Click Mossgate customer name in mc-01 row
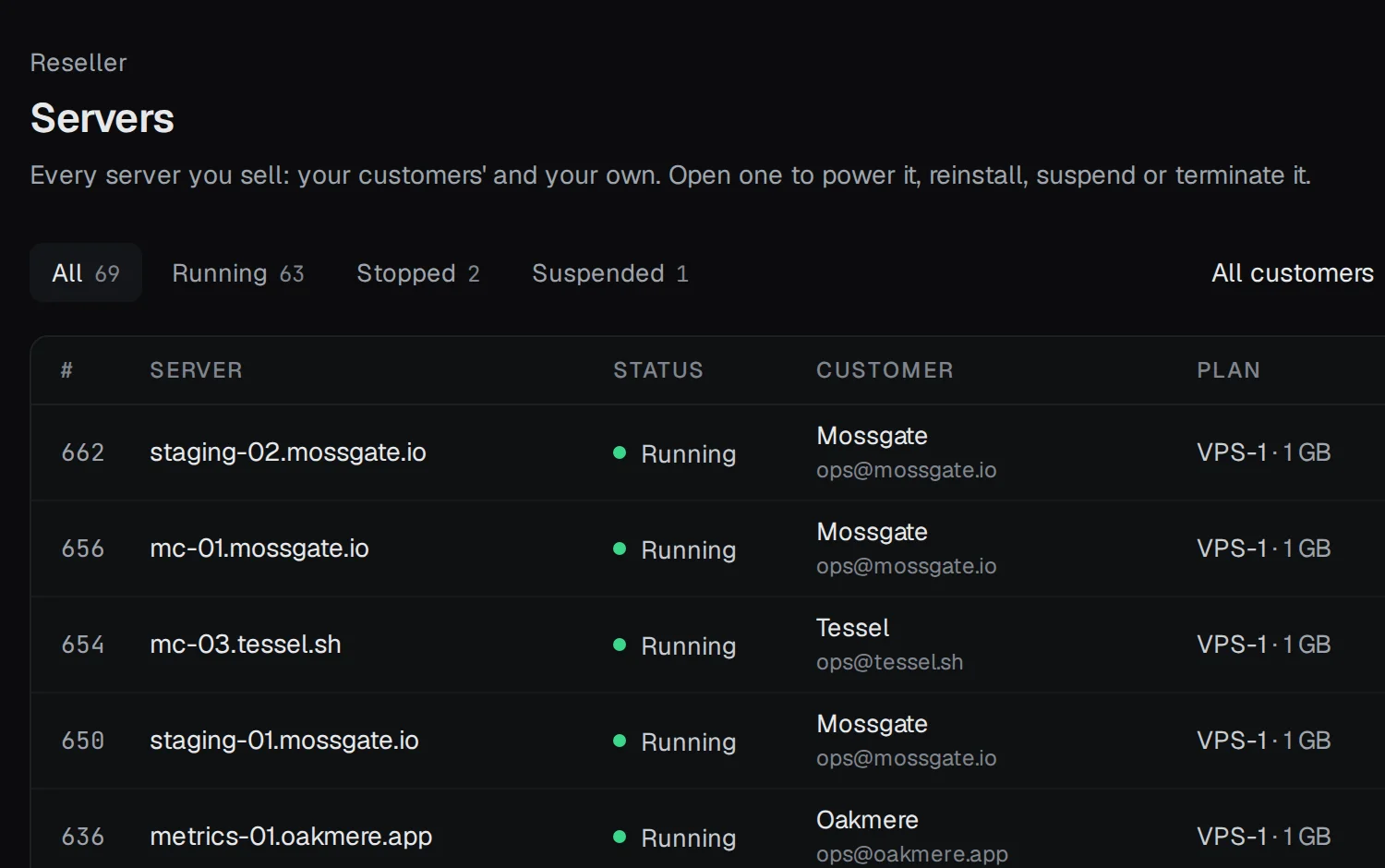Screen dimensions: 1385x868 (873, 532)
